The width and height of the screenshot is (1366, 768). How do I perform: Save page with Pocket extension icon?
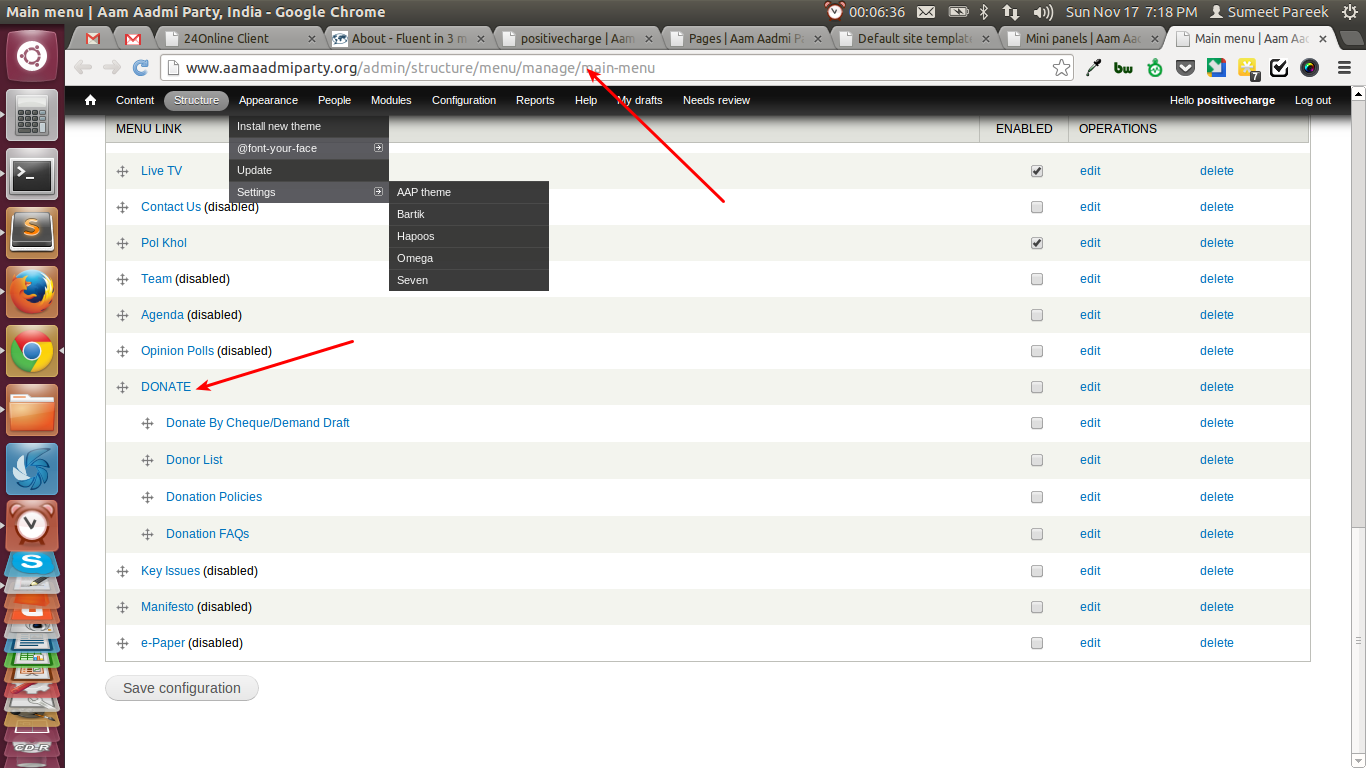(1185, 68)
